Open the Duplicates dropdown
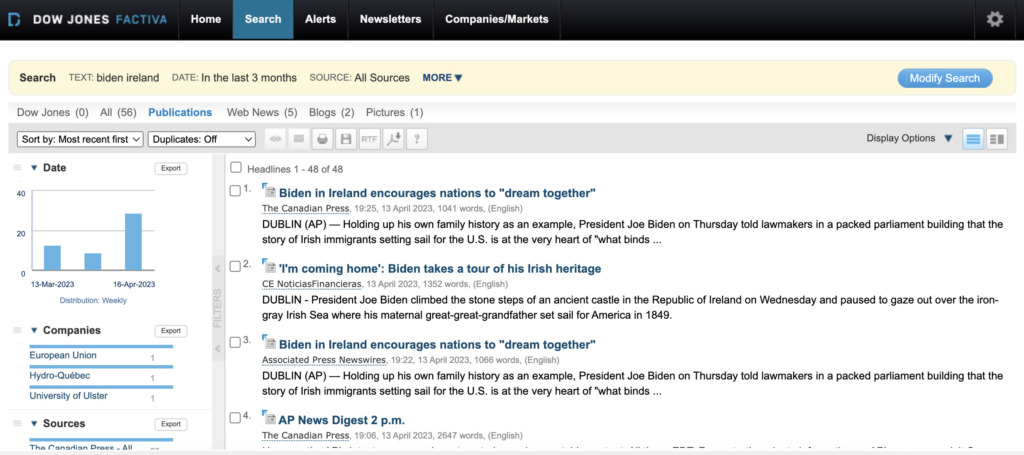 (202, 139)
